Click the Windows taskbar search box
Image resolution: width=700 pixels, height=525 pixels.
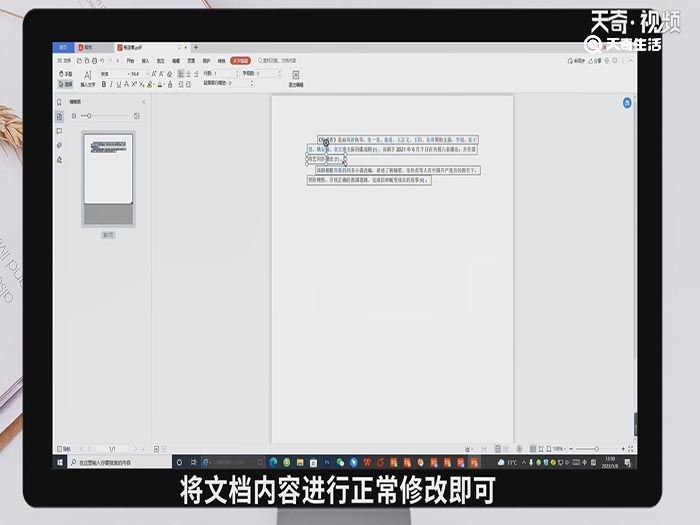[x=119, y=462]
